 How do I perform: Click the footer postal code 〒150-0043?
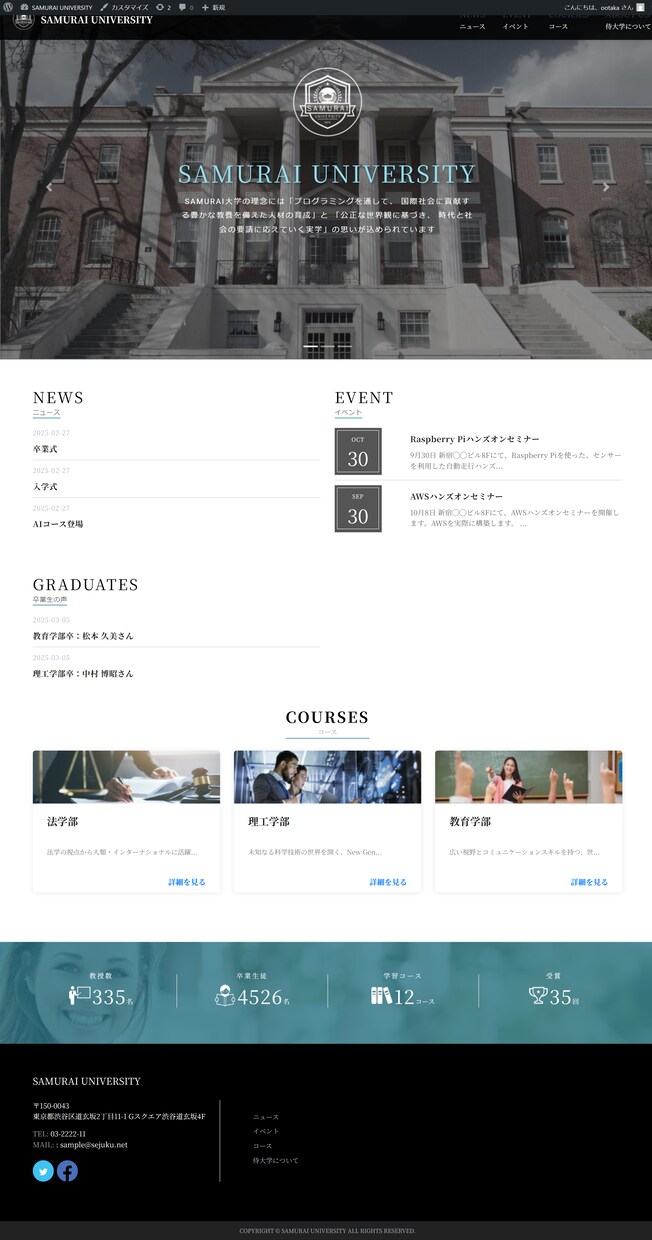[51, 1106]
